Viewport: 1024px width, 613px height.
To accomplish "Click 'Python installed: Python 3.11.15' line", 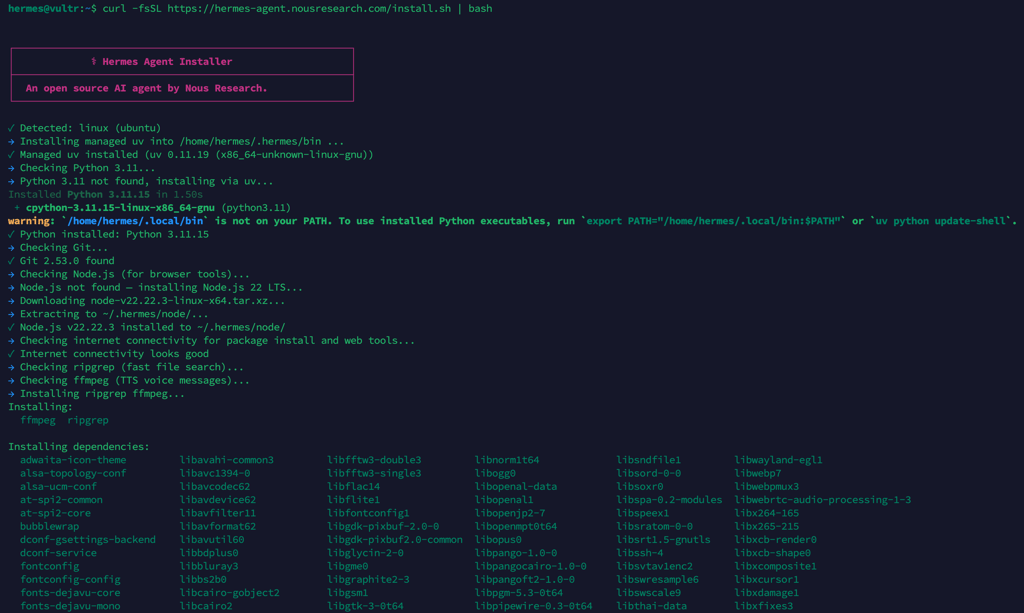I will [x=108, y=234].
